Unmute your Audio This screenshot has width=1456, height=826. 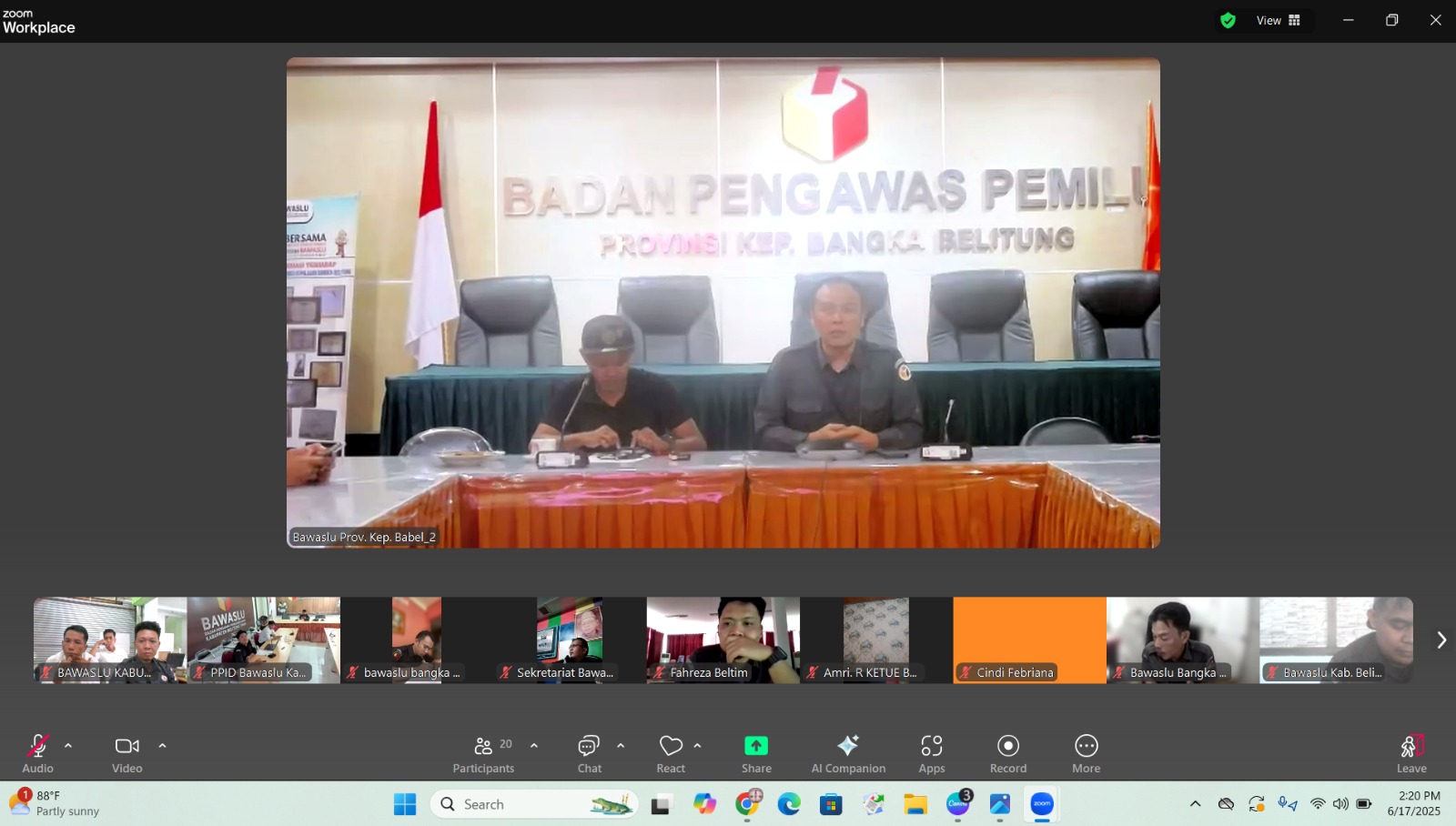tap(37, 746)
